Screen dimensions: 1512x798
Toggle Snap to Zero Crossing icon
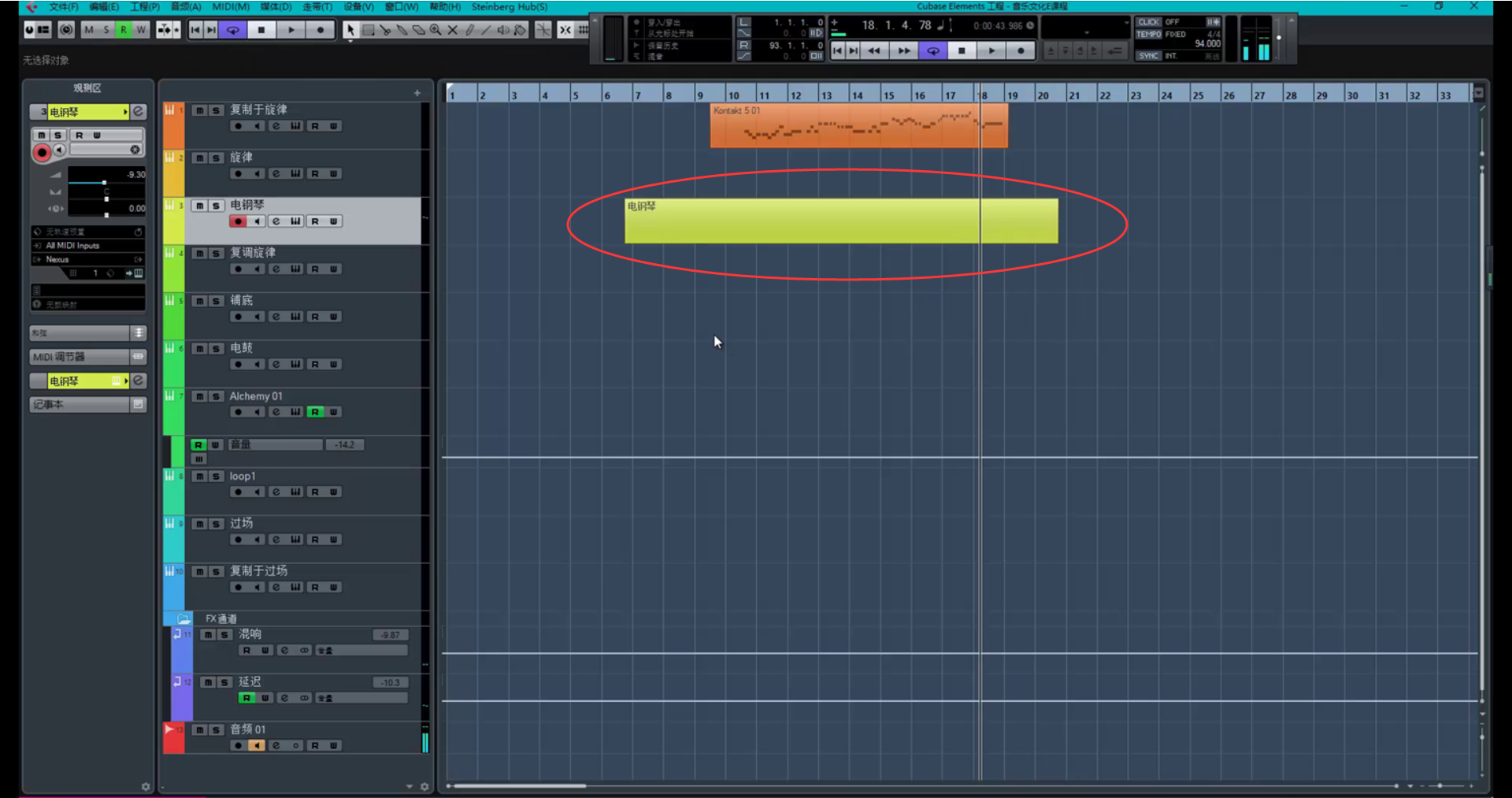coord(543,30)
